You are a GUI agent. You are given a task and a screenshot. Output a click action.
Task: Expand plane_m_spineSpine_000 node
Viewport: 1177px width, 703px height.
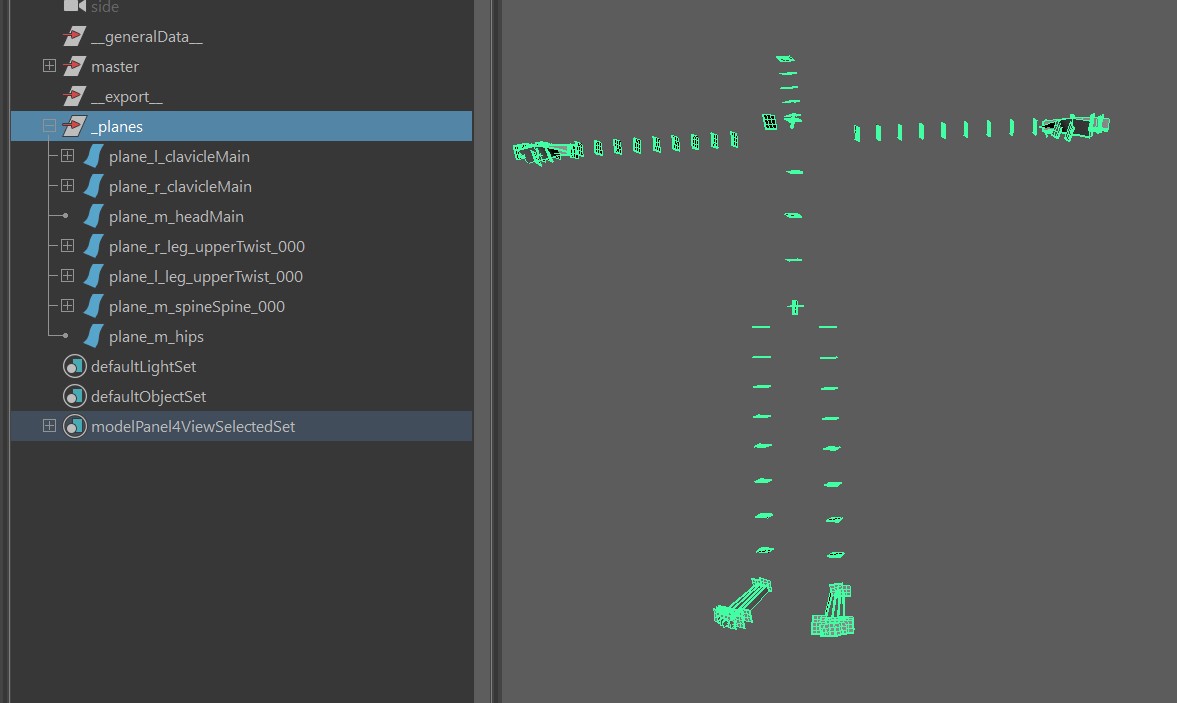click(67, 307)
